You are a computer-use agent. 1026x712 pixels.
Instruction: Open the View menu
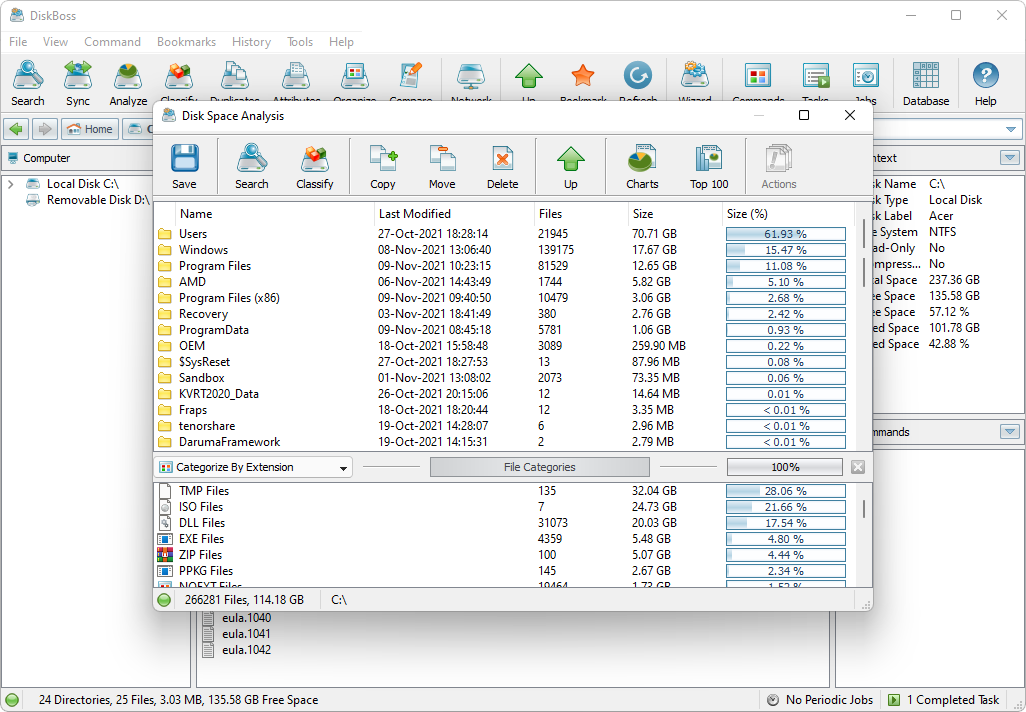(x=56, y=42)
